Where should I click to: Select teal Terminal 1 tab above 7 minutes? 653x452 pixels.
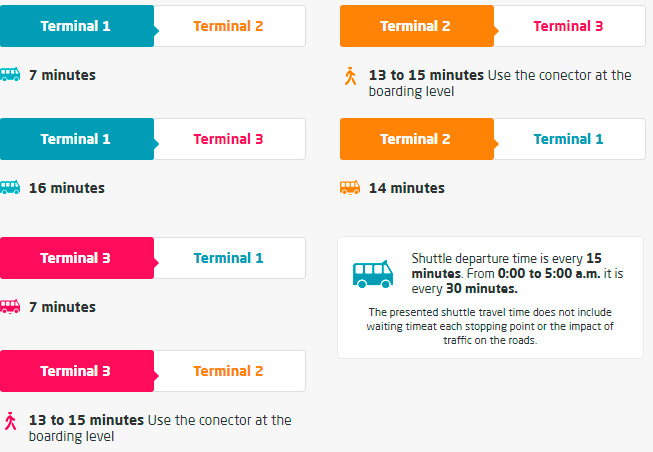[x=76, y=26]
